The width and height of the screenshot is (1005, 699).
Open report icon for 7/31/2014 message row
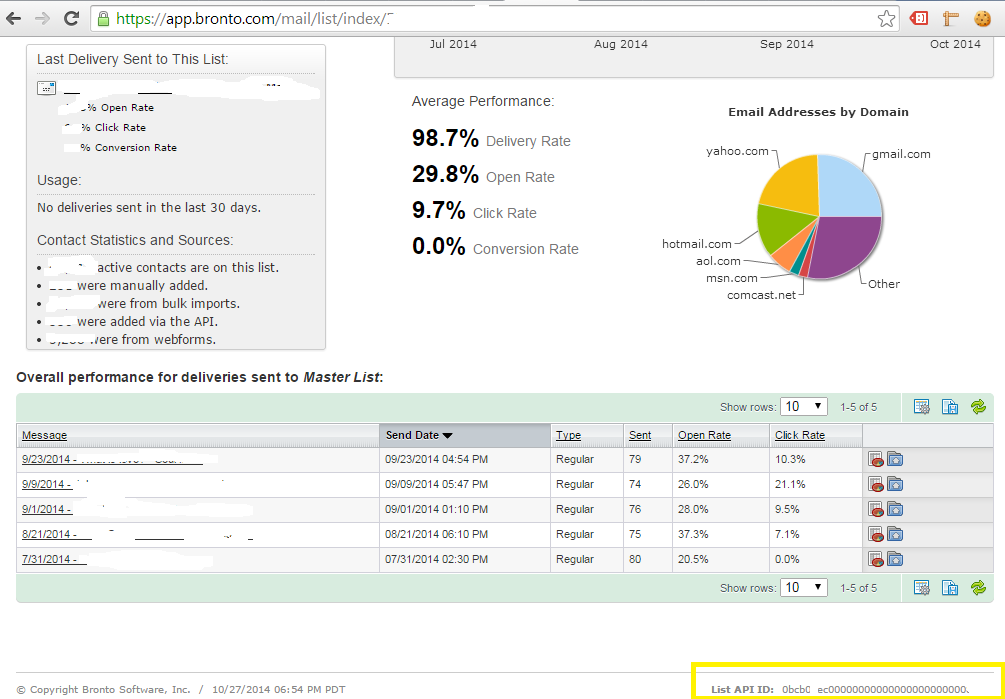pyautogui.click(x=875, y=559)
